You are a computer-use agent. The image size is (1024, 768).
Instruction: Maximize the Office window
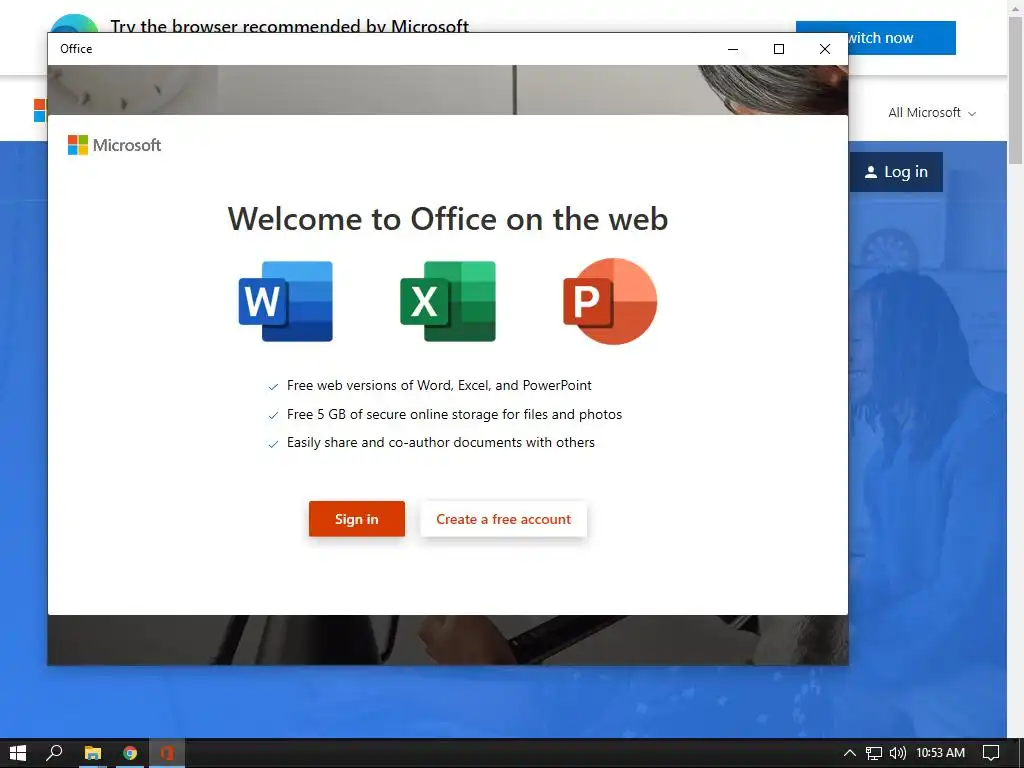[x=778, y=49]
